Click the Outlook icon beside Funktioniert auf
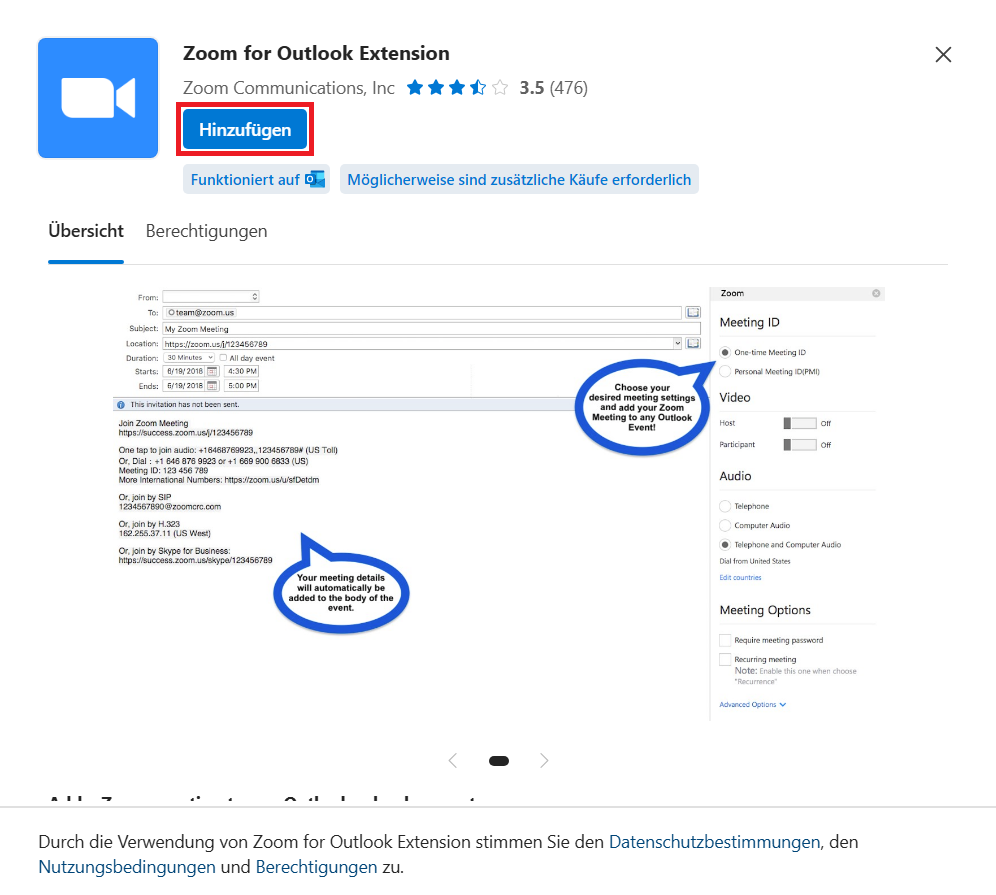Screen dimensions: 996x895 [315, 180]
